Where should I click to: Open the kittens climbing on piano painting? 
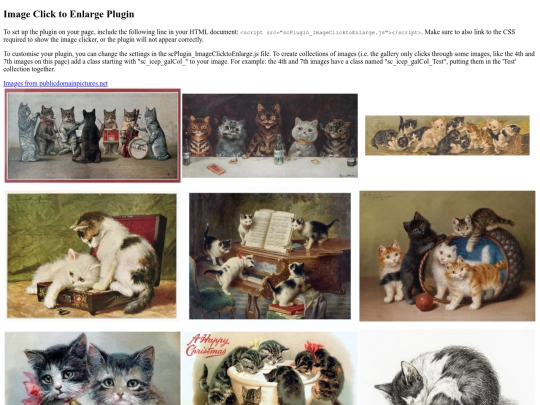click(x=270, y=256)
